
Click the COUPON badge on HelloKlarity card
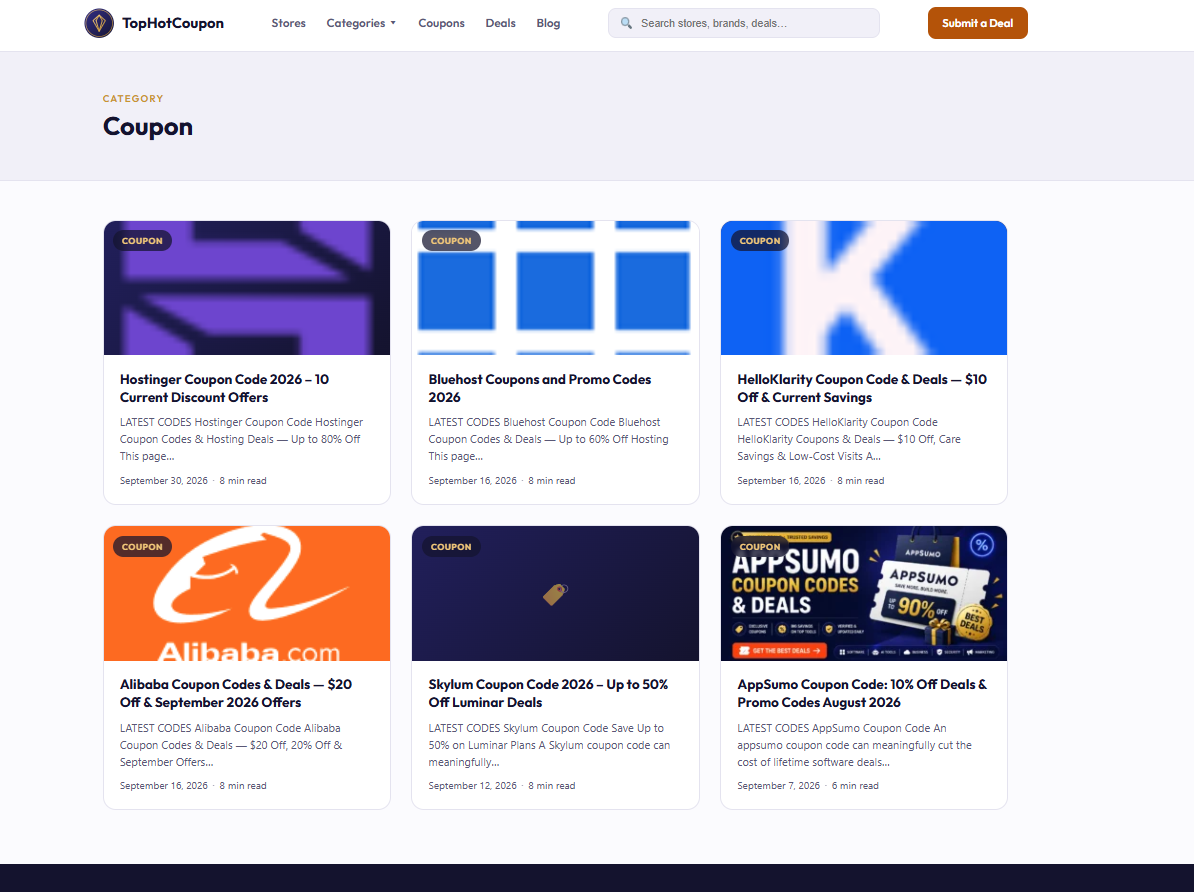(x=760, y=241)
